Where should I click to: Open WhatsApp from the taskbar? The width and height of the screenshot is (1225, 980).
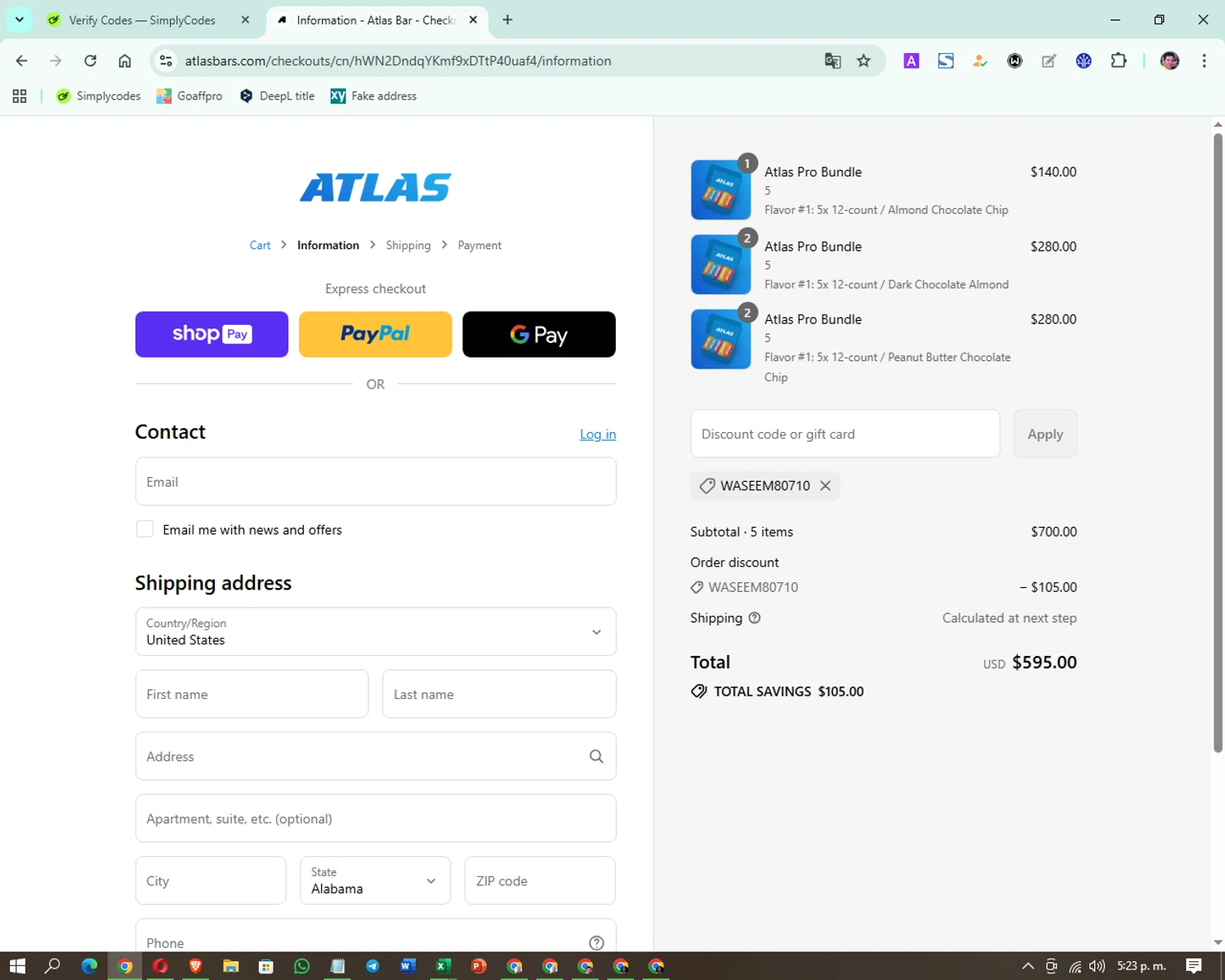pyautogui.click(x=301, y=966)
